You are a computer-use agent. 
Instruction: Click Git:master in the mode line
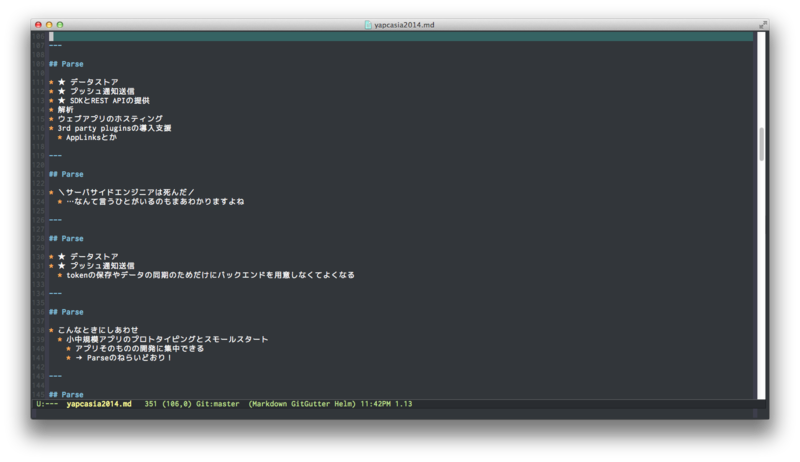(218, 404)
